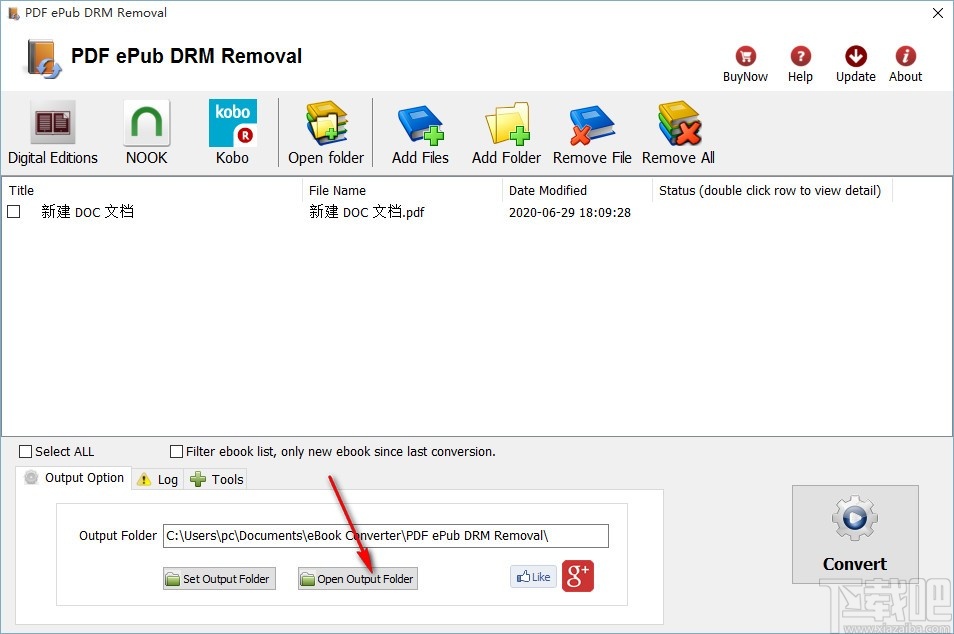The width and height of the screenshot is (954, 634).
Task: Add Files to the list
Action: [420, 133]
